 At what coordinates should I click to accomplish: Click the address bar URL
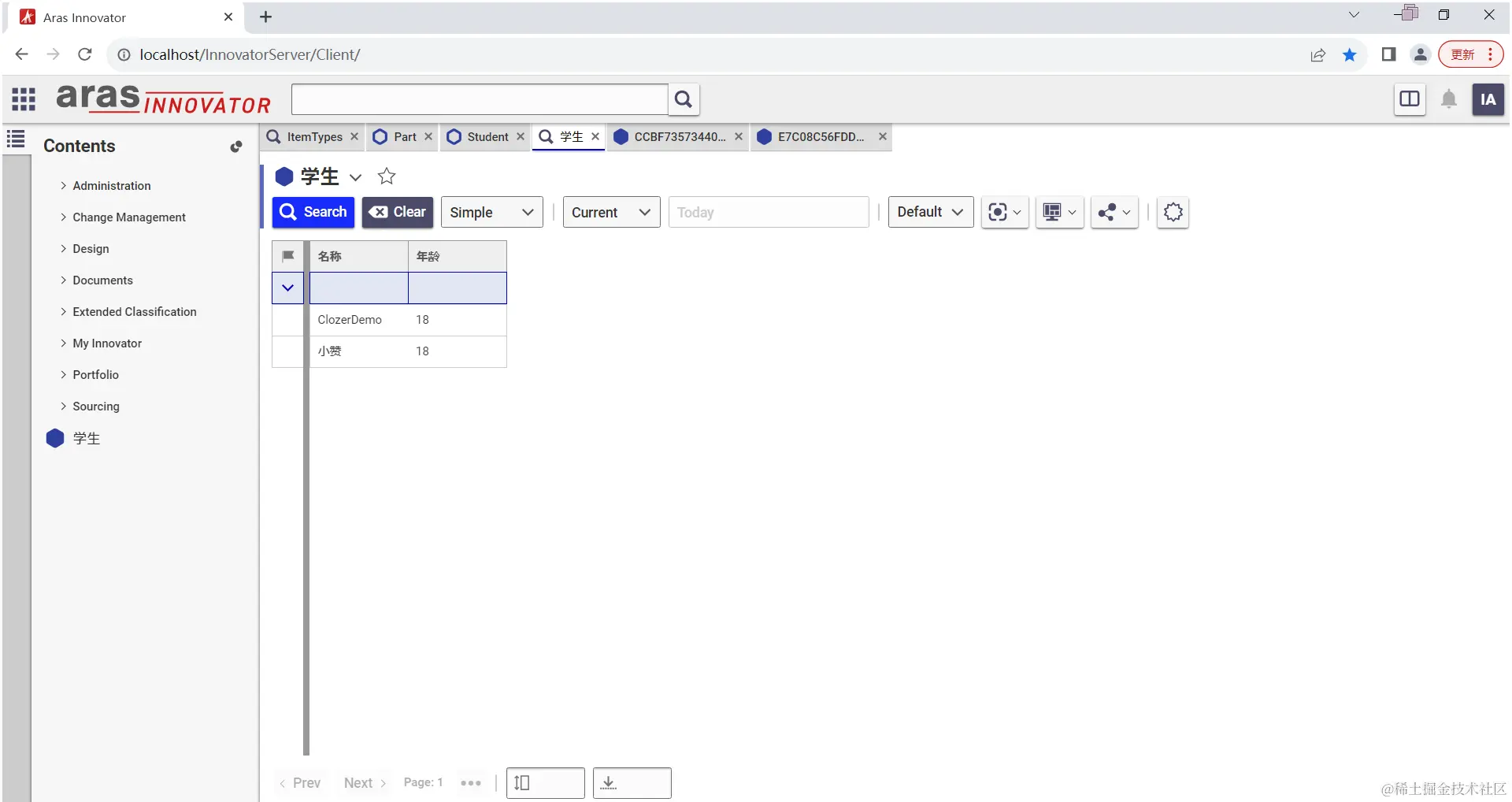250,54
